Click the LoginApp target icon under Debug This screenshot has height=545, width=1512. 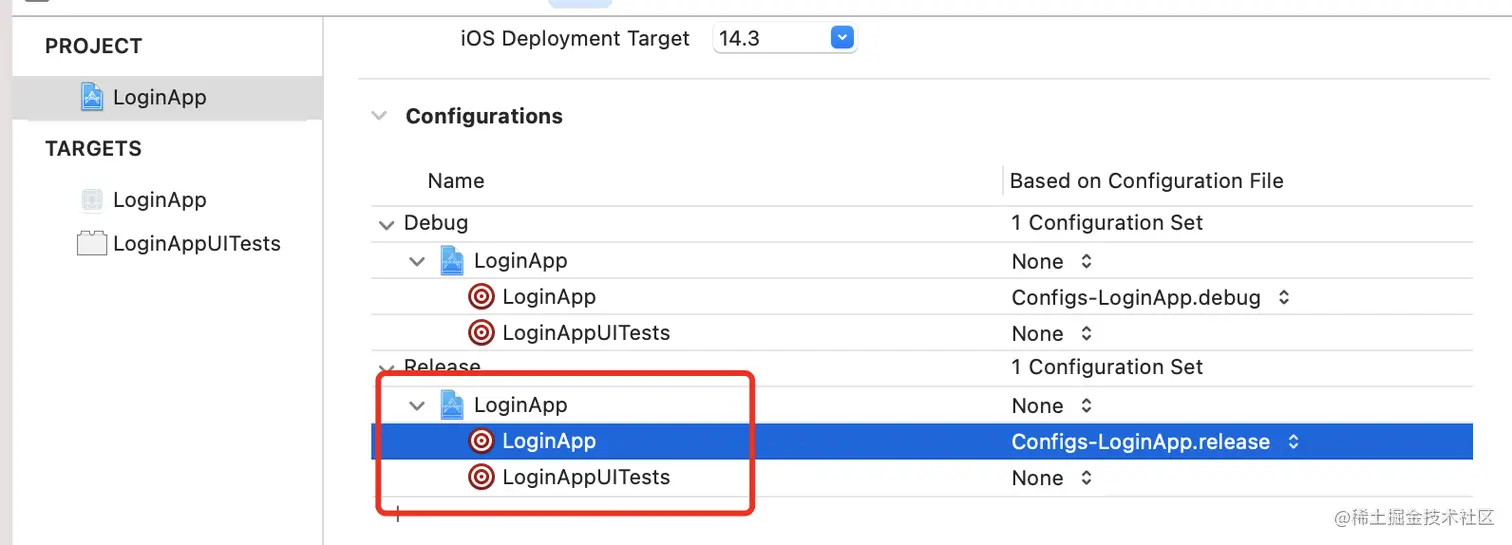click(482, 297)
